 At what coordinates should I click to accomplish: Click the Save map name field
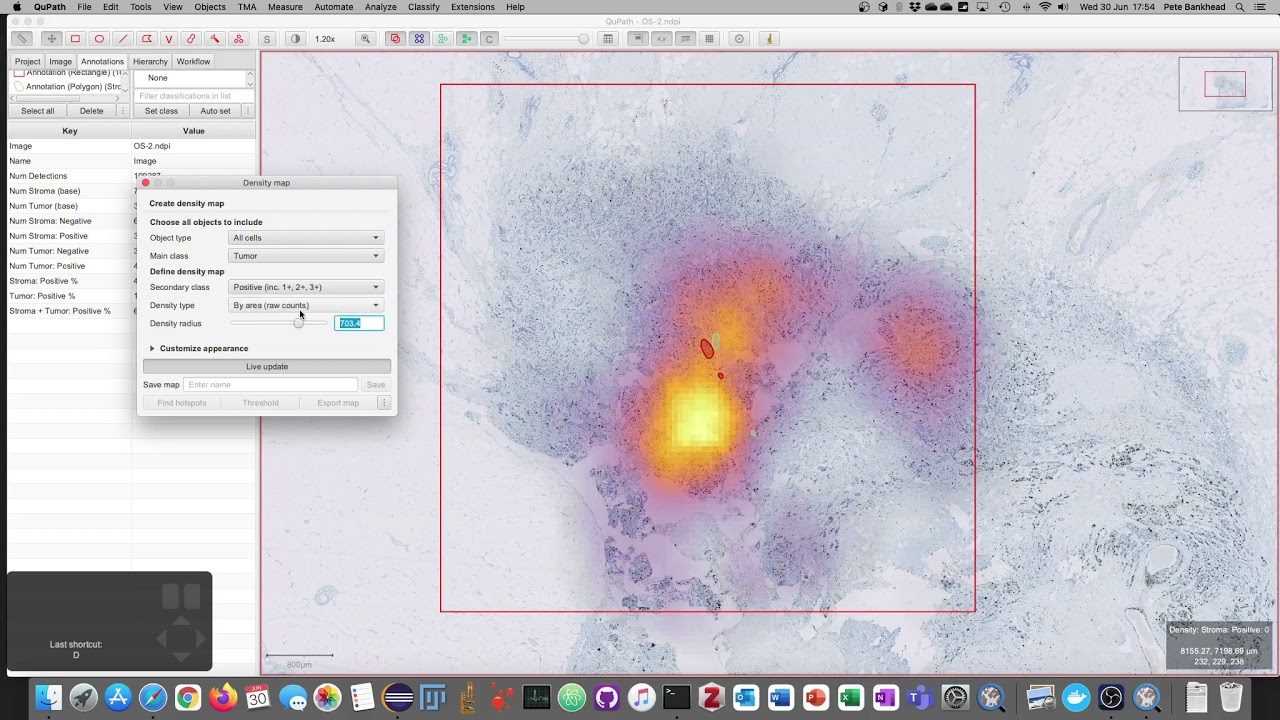271,385
